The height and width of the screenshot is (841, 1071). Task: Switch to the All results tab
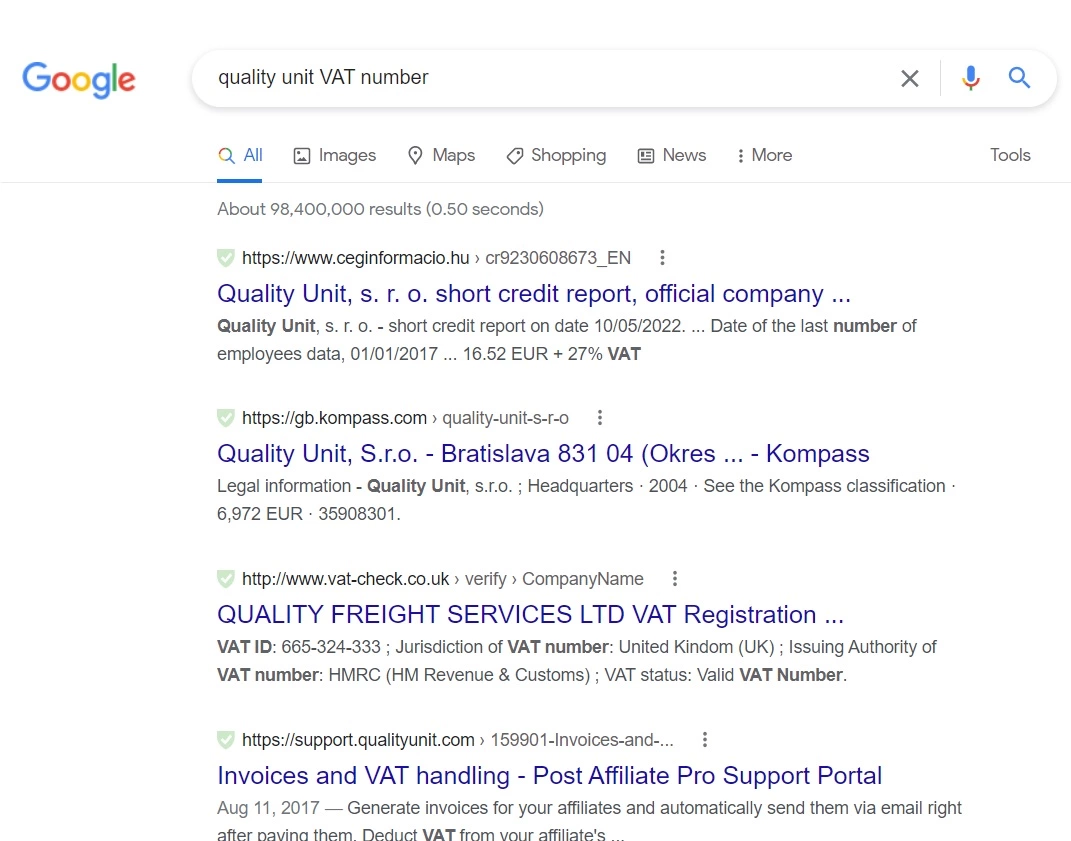[x=240, y=155]
